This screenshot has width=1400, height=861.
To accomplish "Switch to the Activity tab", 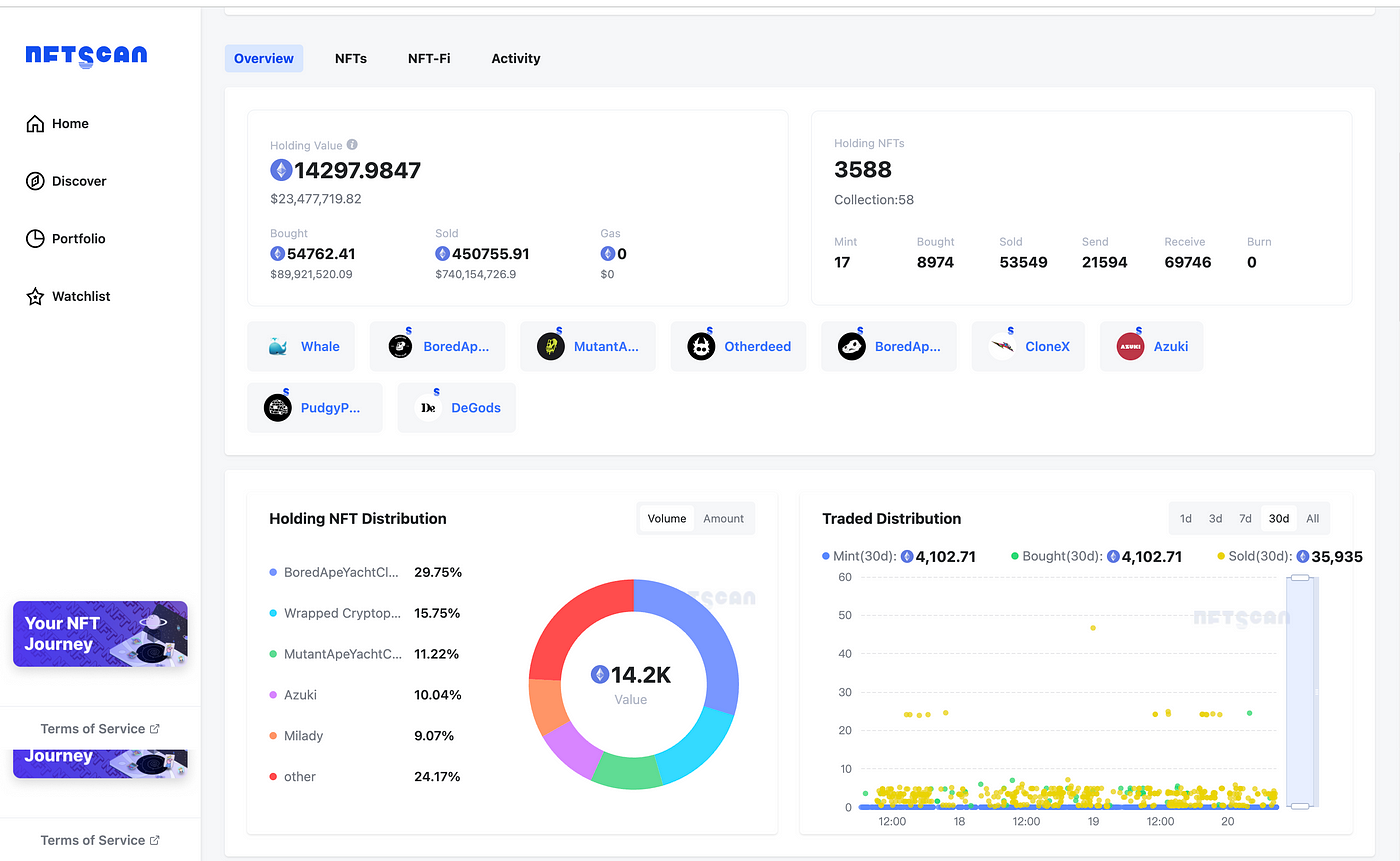I will (x=516, y=58).
